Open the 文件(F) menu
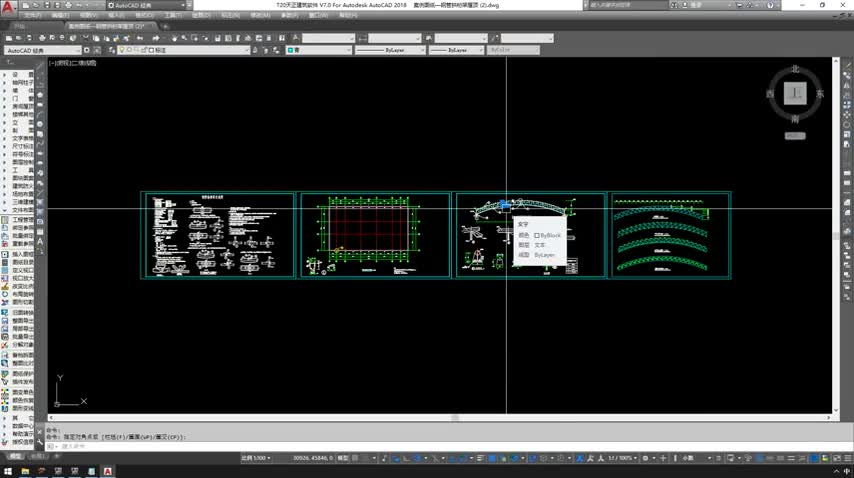This screenshot has width=854, height=478. 32,15
